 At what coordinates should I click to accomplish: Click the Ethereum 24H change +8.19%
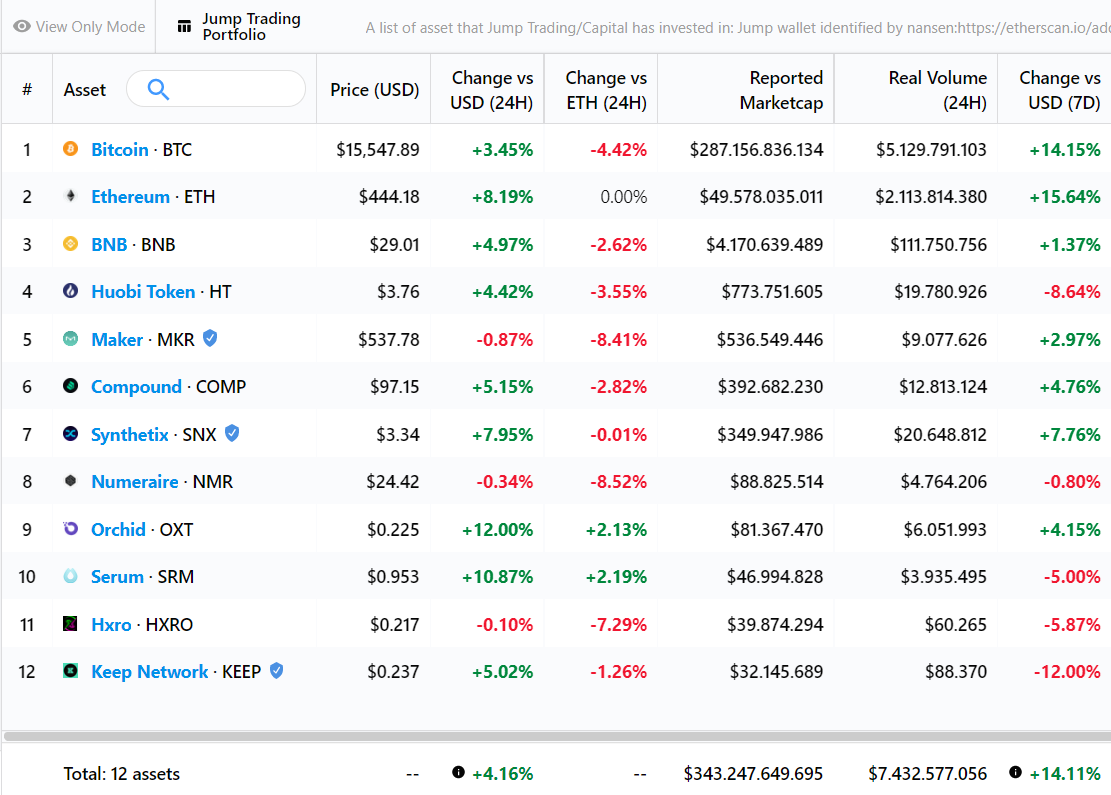pos(502,197)
